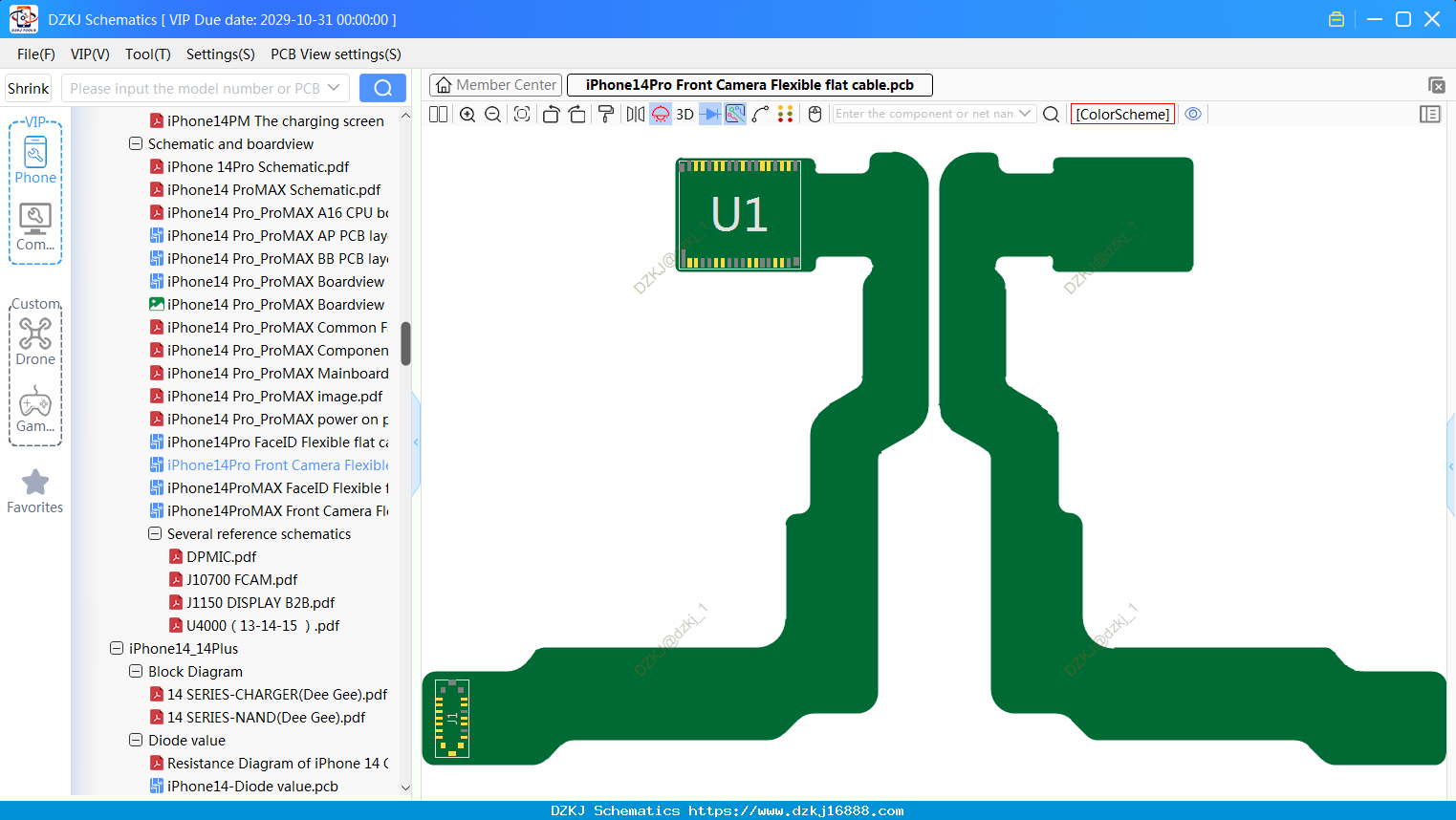Collapse the left panel splitter handle
The height and width of the screenshot is (820, 1456).
pyautogui.click(x=416, y=442)
